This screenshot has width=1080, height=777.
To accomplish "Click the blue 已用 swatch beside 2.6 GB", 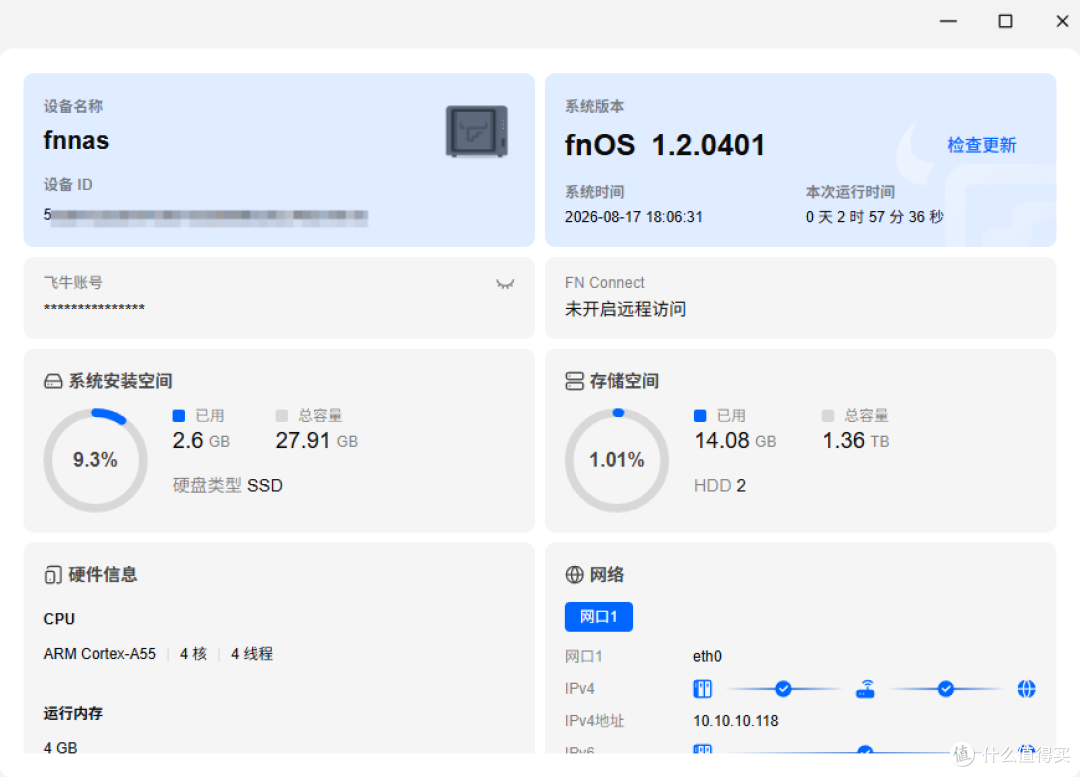I will point(178,415).
